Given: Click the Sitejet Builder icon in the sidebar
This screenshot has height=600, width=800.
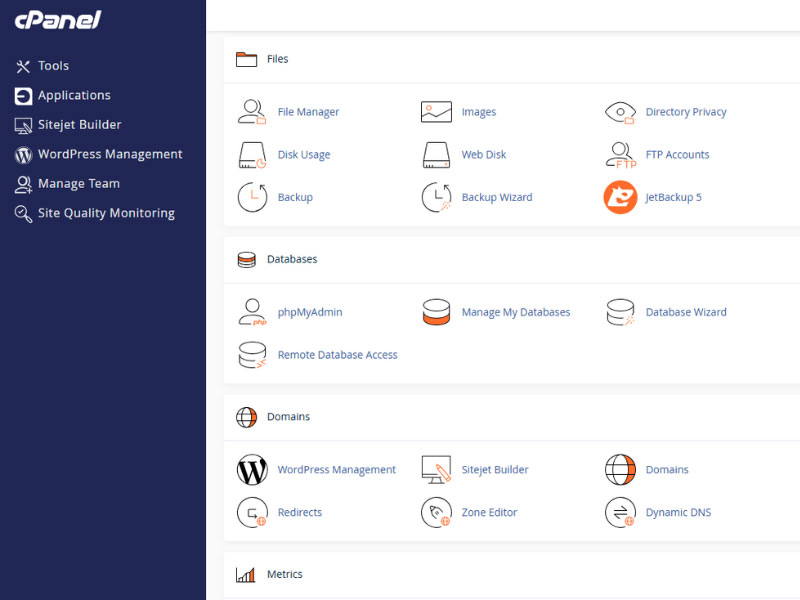Looking at the screenshot, I should (23, 126).
